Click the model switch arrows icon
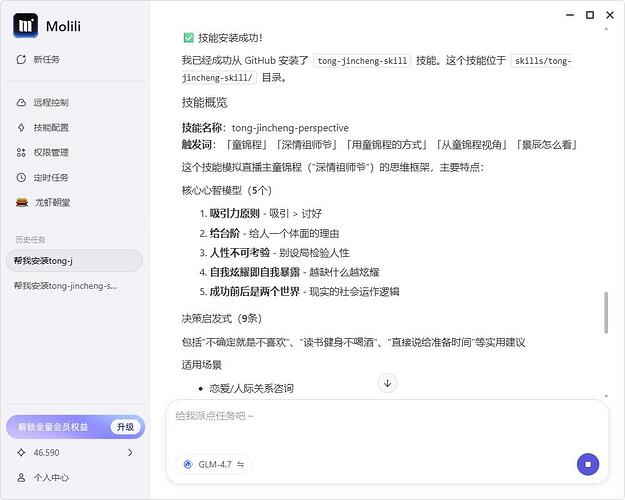The height and width of the screenshot is (500, 625). coord(240,465)
